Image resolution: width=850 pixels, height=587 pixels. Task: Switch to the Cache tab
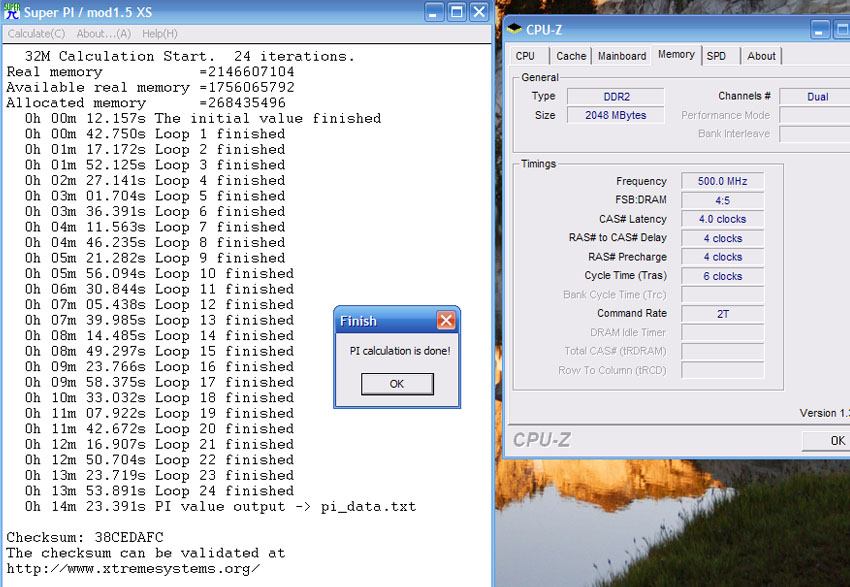coord(571,56)
